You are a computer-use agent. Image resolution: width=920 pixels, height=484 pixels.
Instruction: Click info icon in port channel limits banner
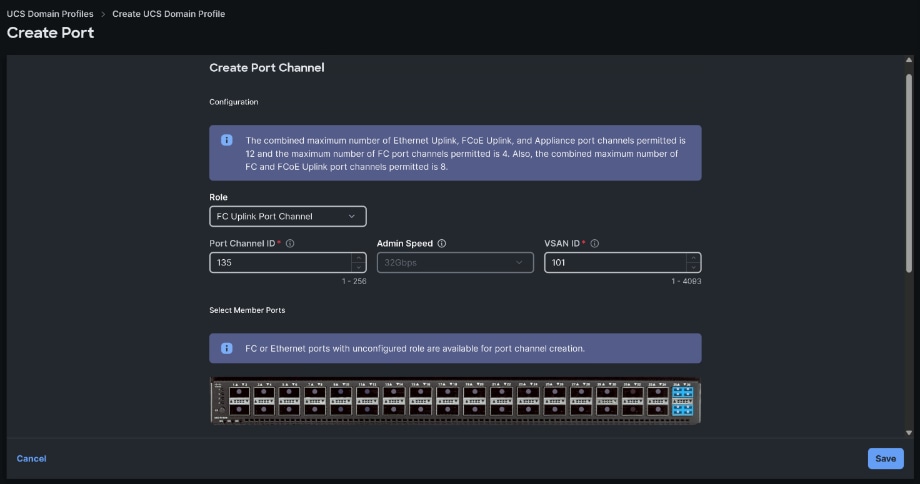click(226, 140)
